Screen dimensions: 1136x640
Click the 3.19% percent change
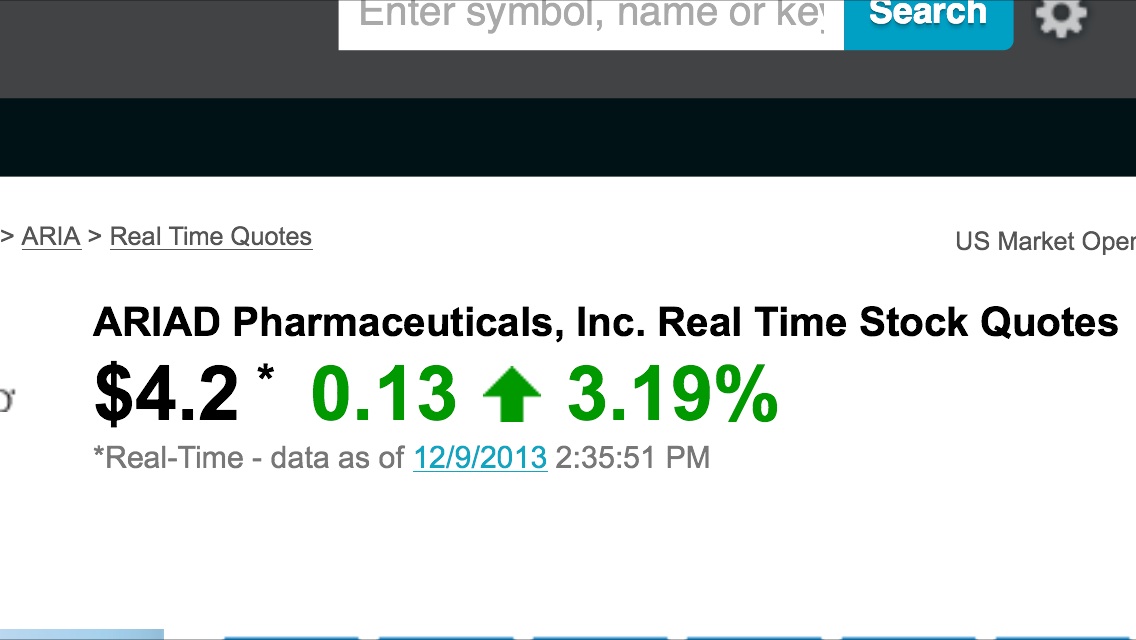[x=672, y=394]
